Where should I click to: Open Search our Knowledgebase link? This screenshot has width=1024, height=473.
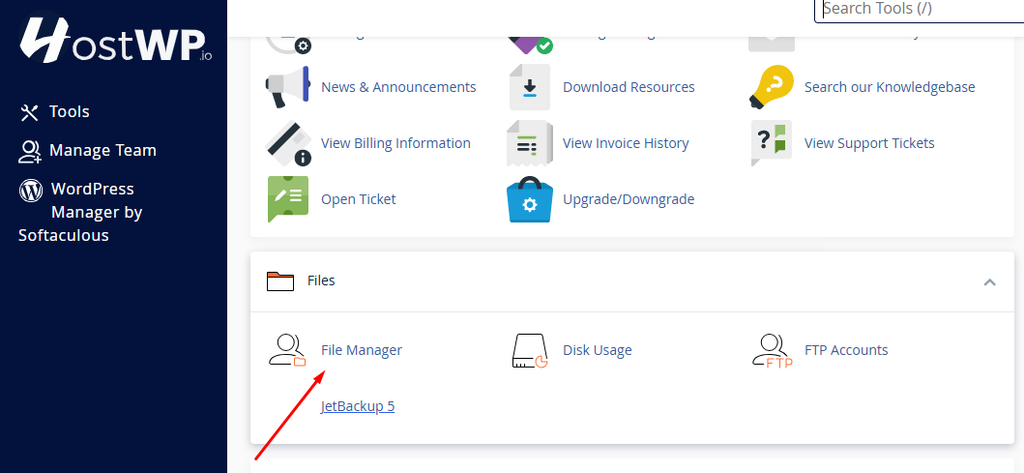click(x=889, y=87)
